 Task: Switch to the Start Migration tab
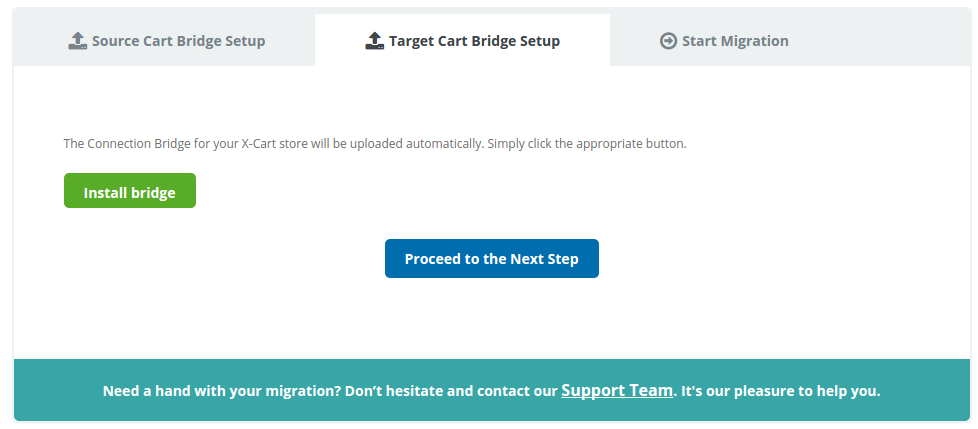click(724, 41)
